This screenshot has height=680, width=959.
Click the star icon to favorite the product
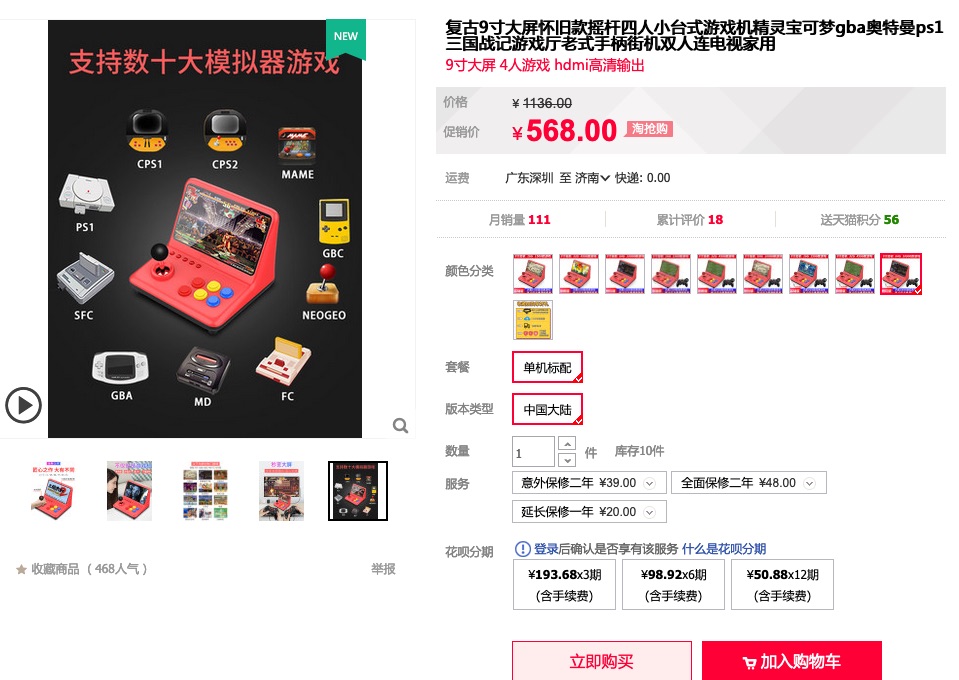coord(21,569)
